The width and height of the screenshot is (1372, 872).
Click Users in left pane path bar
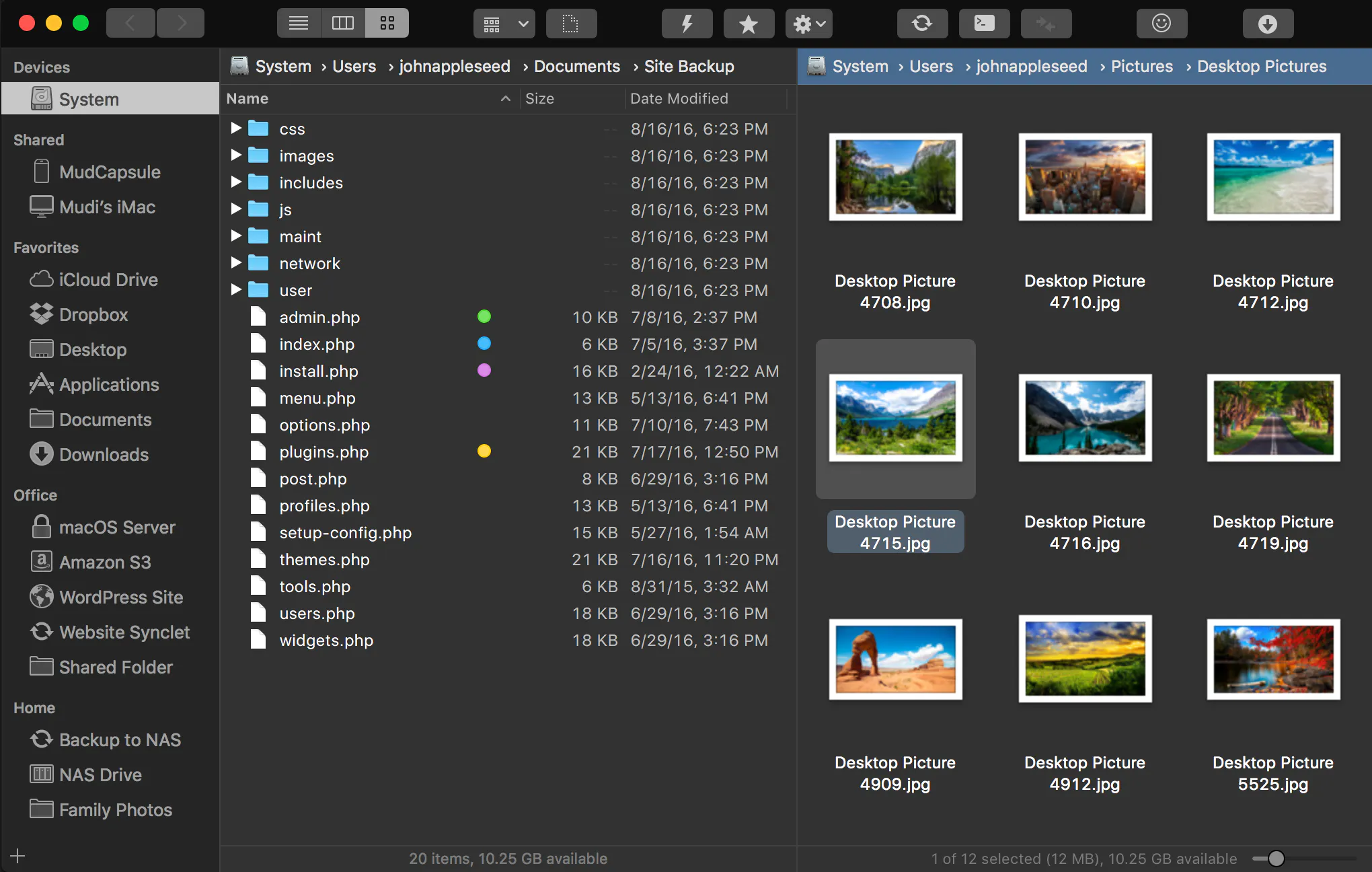(354, 67)
